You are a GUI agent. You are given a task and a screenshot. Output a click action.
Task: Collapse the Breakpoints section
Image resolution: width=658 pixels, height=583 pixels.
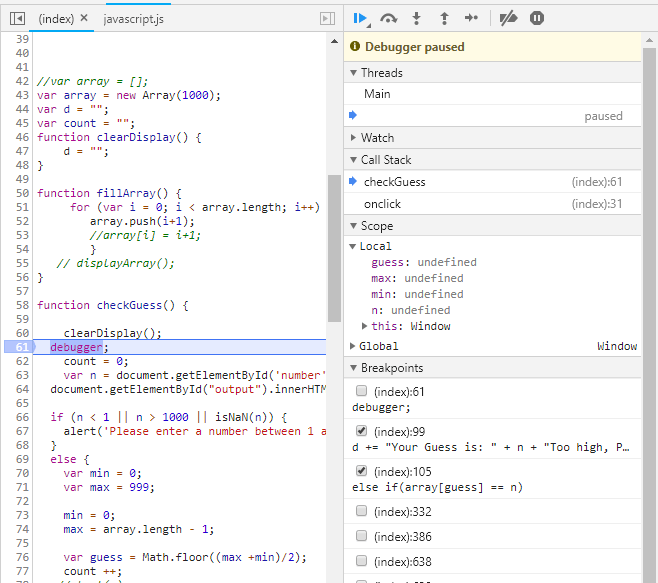[353, 368]
